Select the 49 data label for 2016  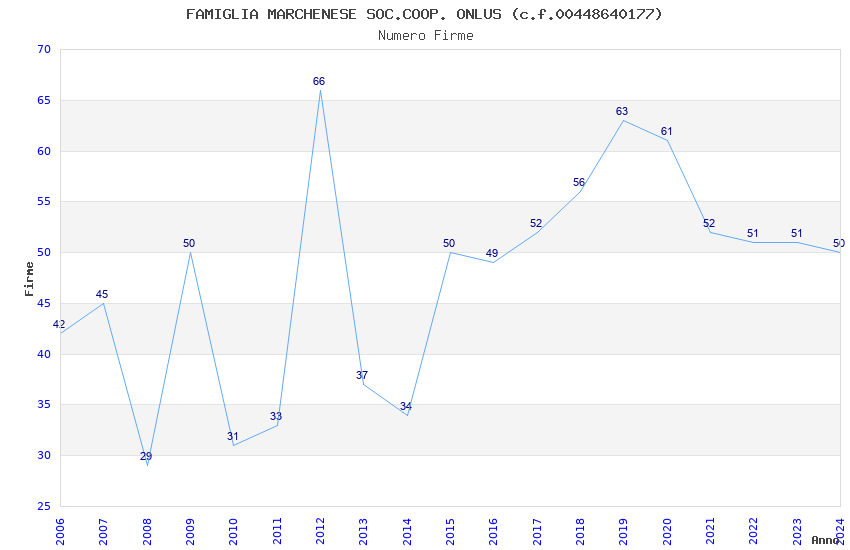[492, 253]
